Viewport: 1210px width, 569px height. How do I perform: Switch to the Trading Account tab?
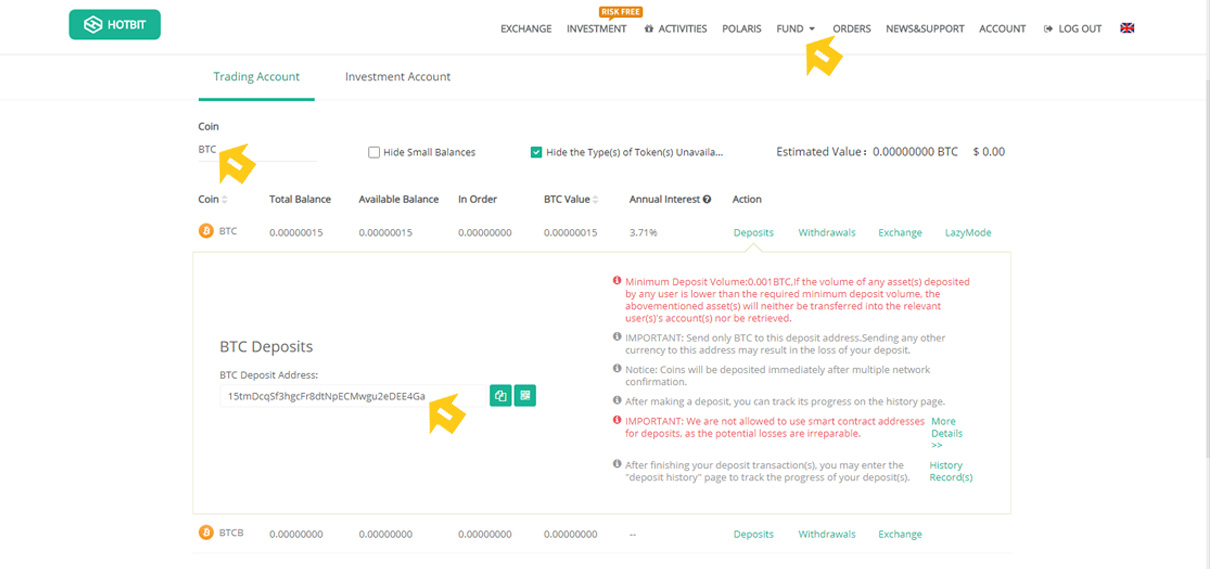pos(256,76)
